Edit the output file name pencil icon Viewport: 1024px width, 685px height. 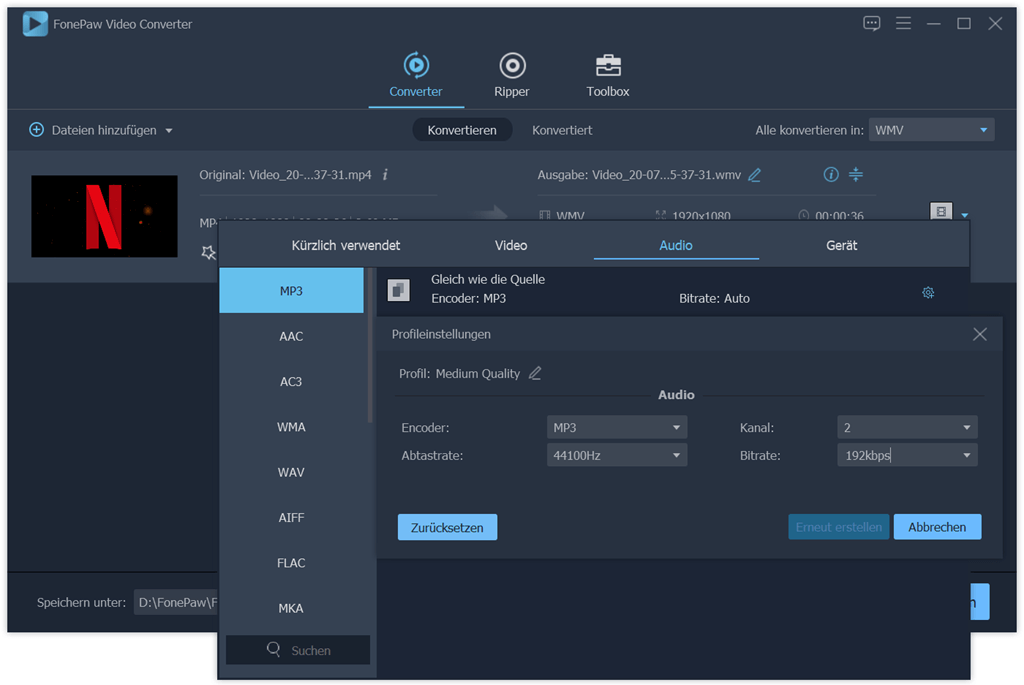point(754,175)
